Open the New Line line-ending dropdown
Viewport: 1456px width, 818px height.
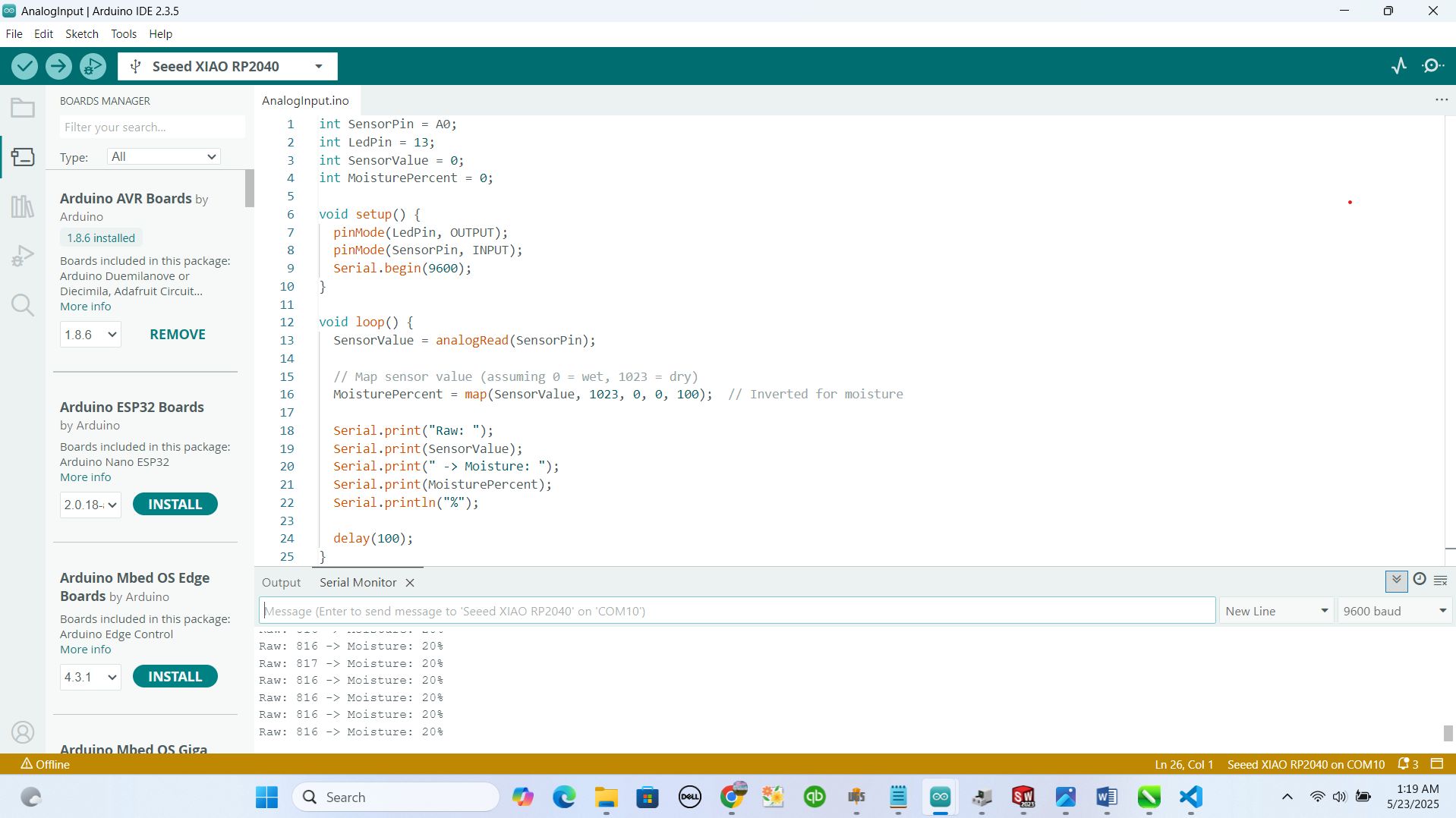1277,611
